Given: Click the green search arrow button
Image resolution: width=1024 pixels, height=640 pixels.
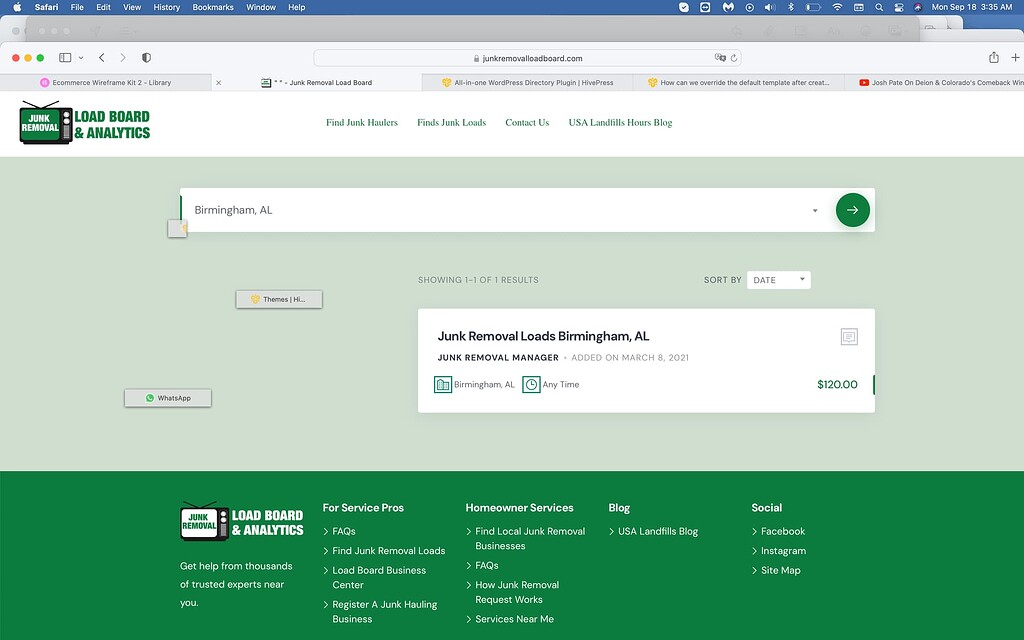Looking at the screenshot, I should pos(852,210).
